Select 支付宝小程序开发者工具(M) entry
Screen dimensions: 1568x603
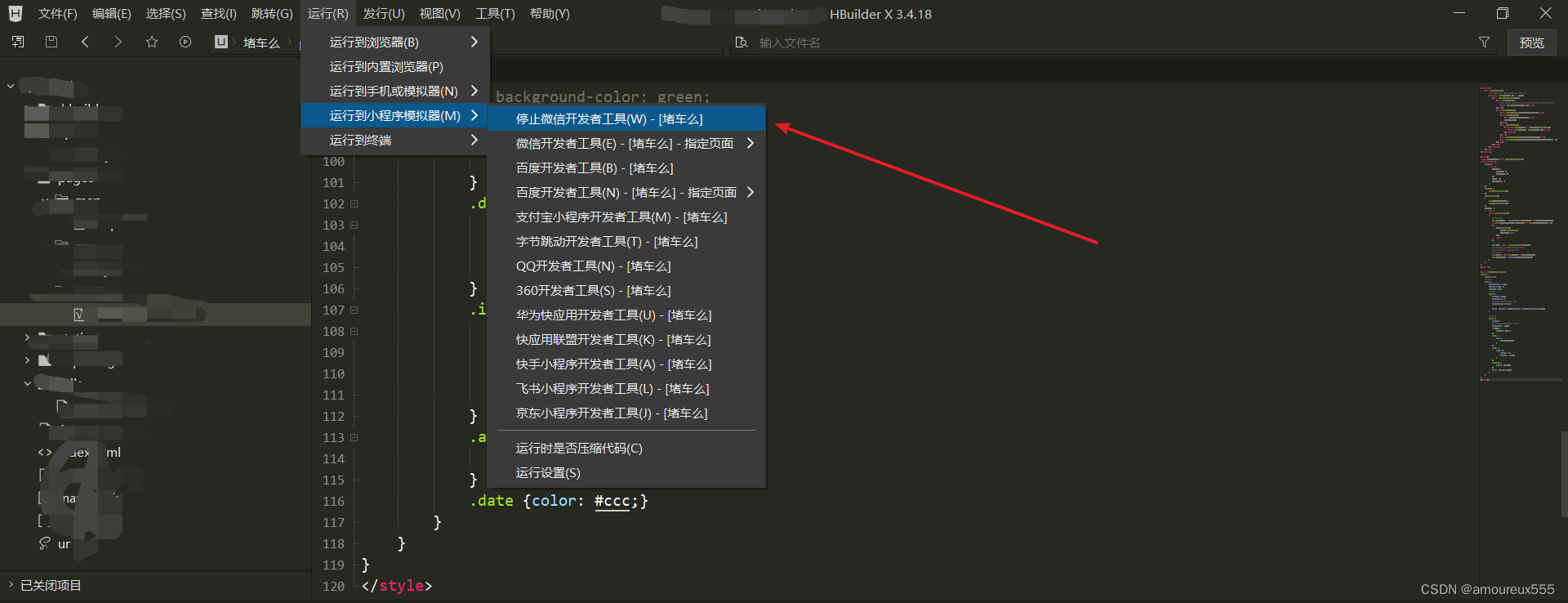tap(626, 217)
